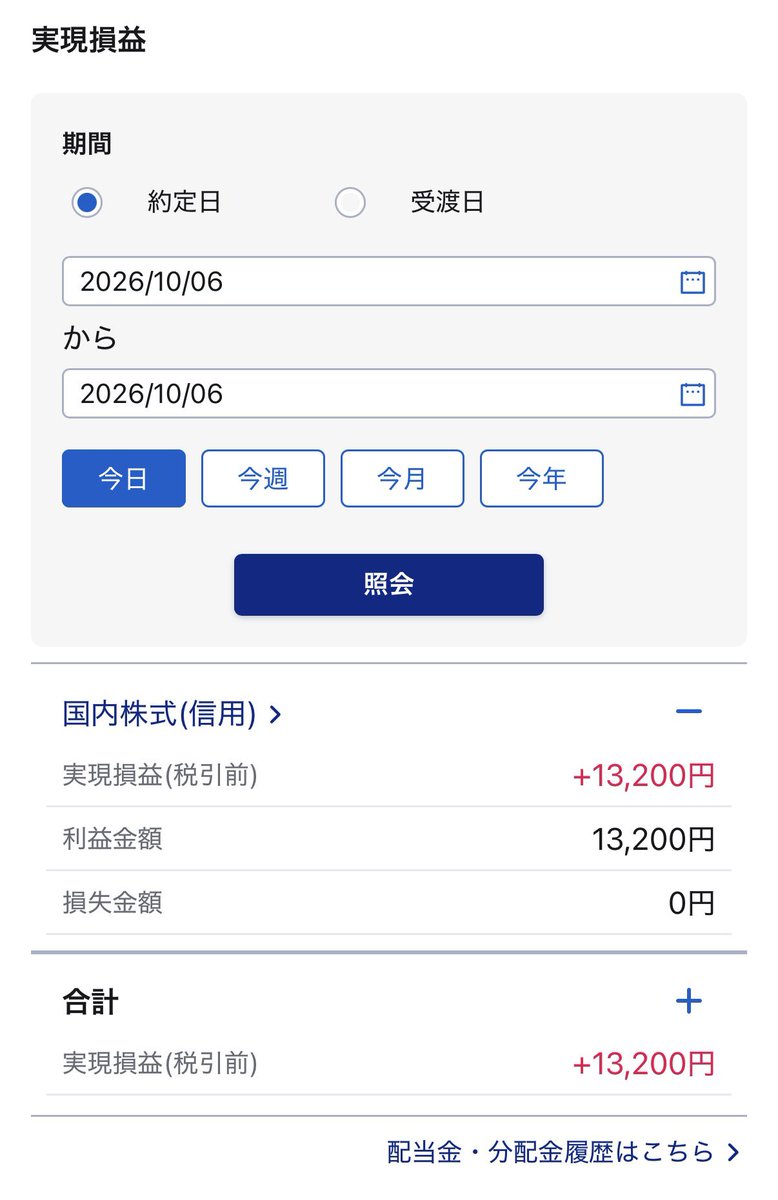
Task: Open calendar picker for end date
Action: (x=692, y=394)
